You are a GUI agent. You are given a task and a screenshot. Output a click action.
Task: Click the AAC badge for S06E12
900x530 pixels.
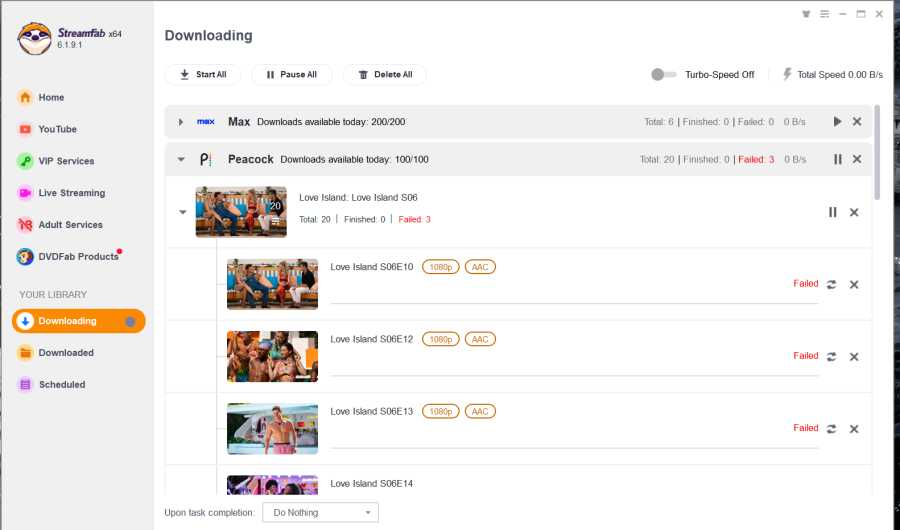480,339
